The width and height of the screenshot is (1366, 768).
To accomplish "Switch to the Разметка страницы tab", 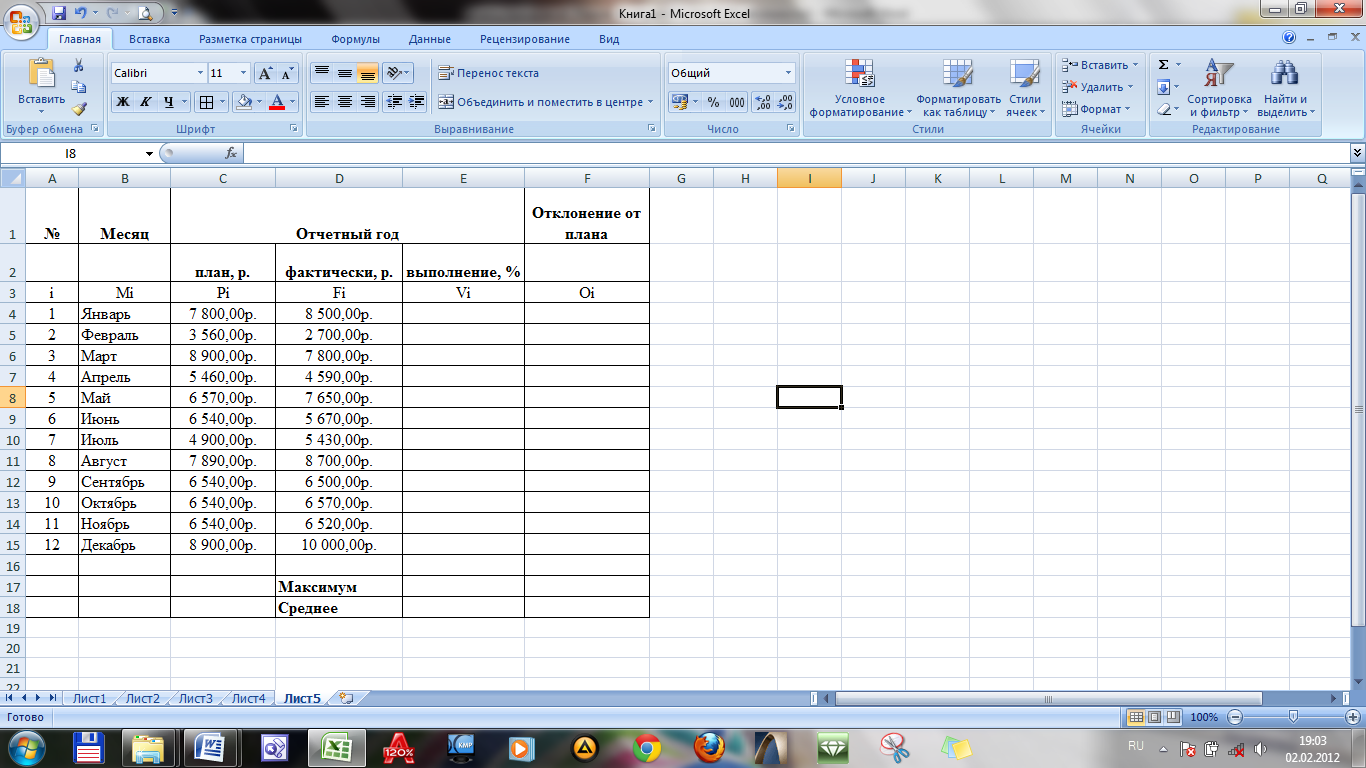I will 250,39.
